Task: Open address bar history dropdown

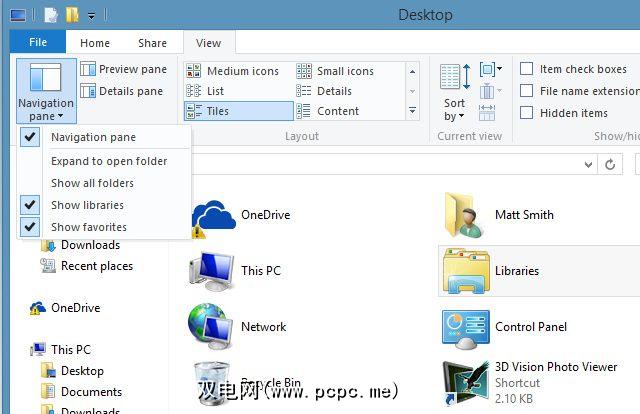Action: coord(588,165)
